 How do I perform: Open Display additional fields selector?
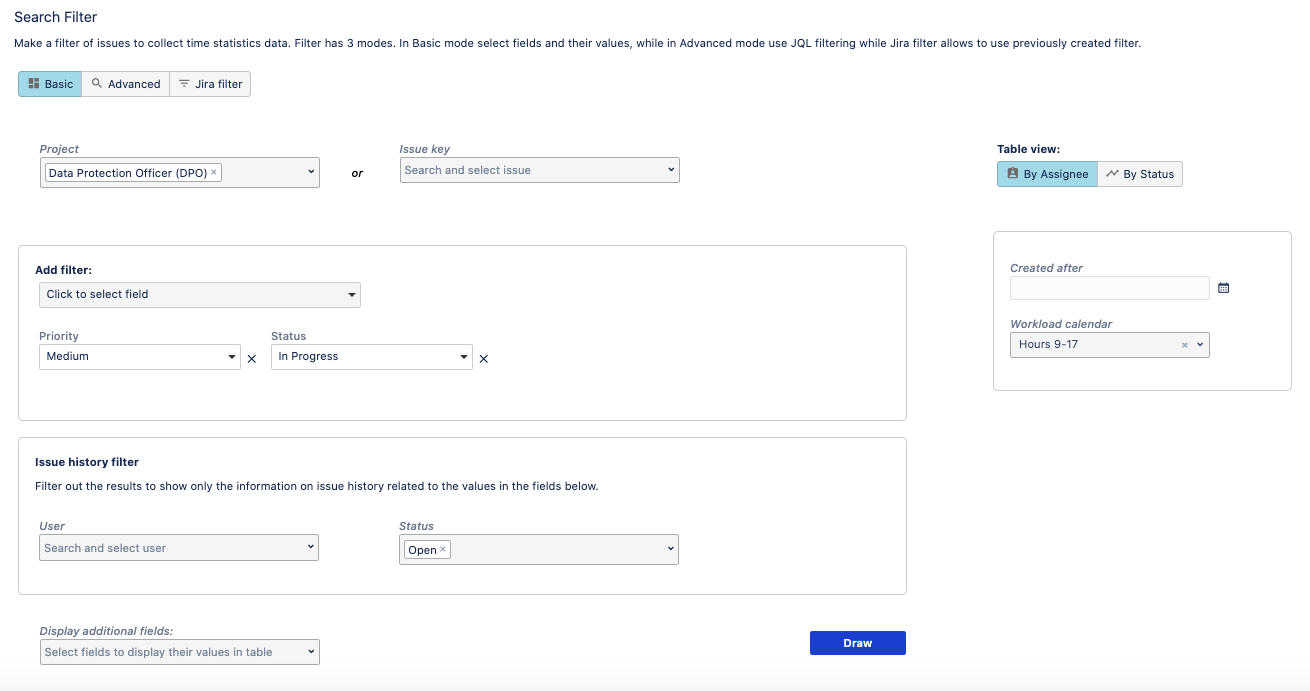click(x=180, y=652)
